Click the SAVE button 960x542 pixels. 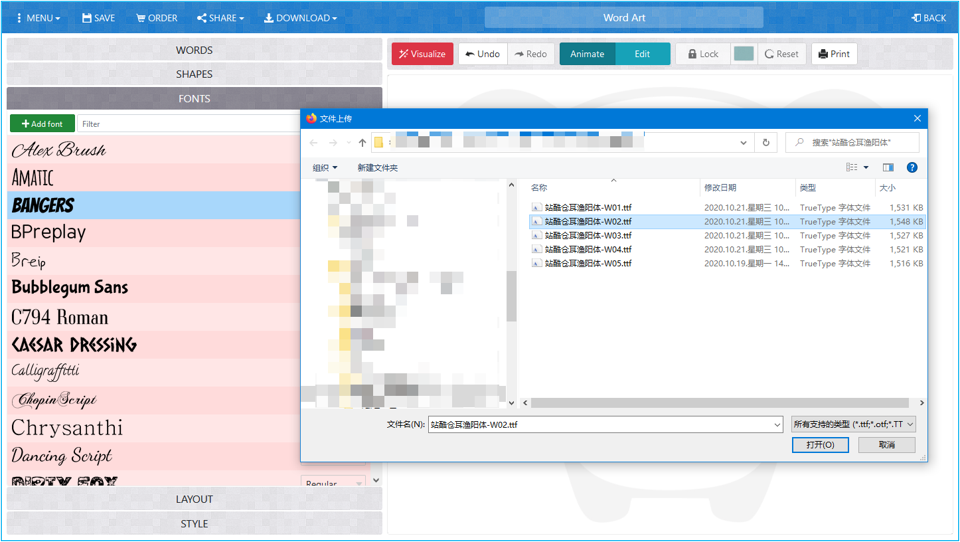pos(99,18)
